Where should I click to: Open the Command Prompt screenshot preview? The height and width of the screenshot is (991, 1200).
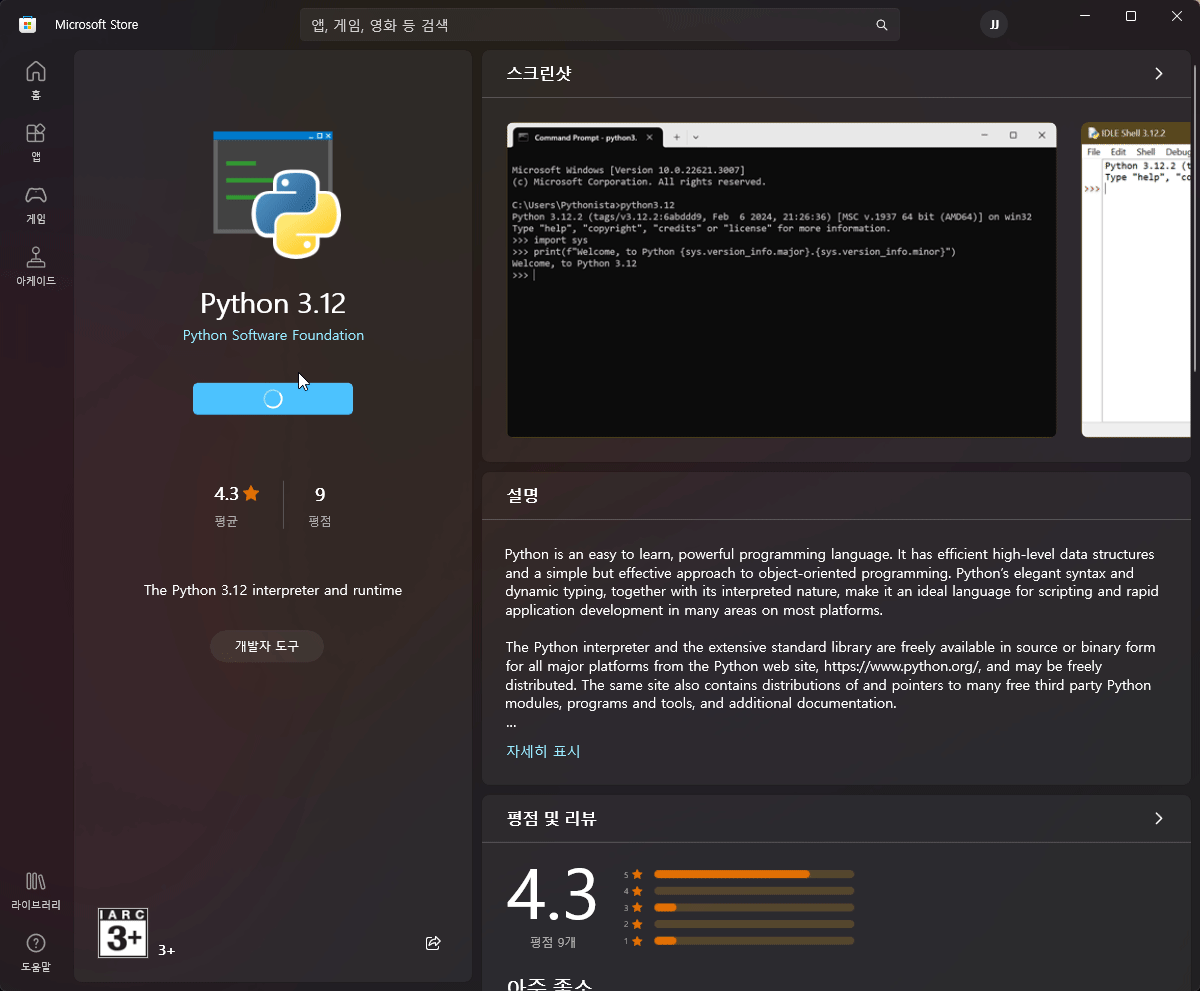pos(781,279)
